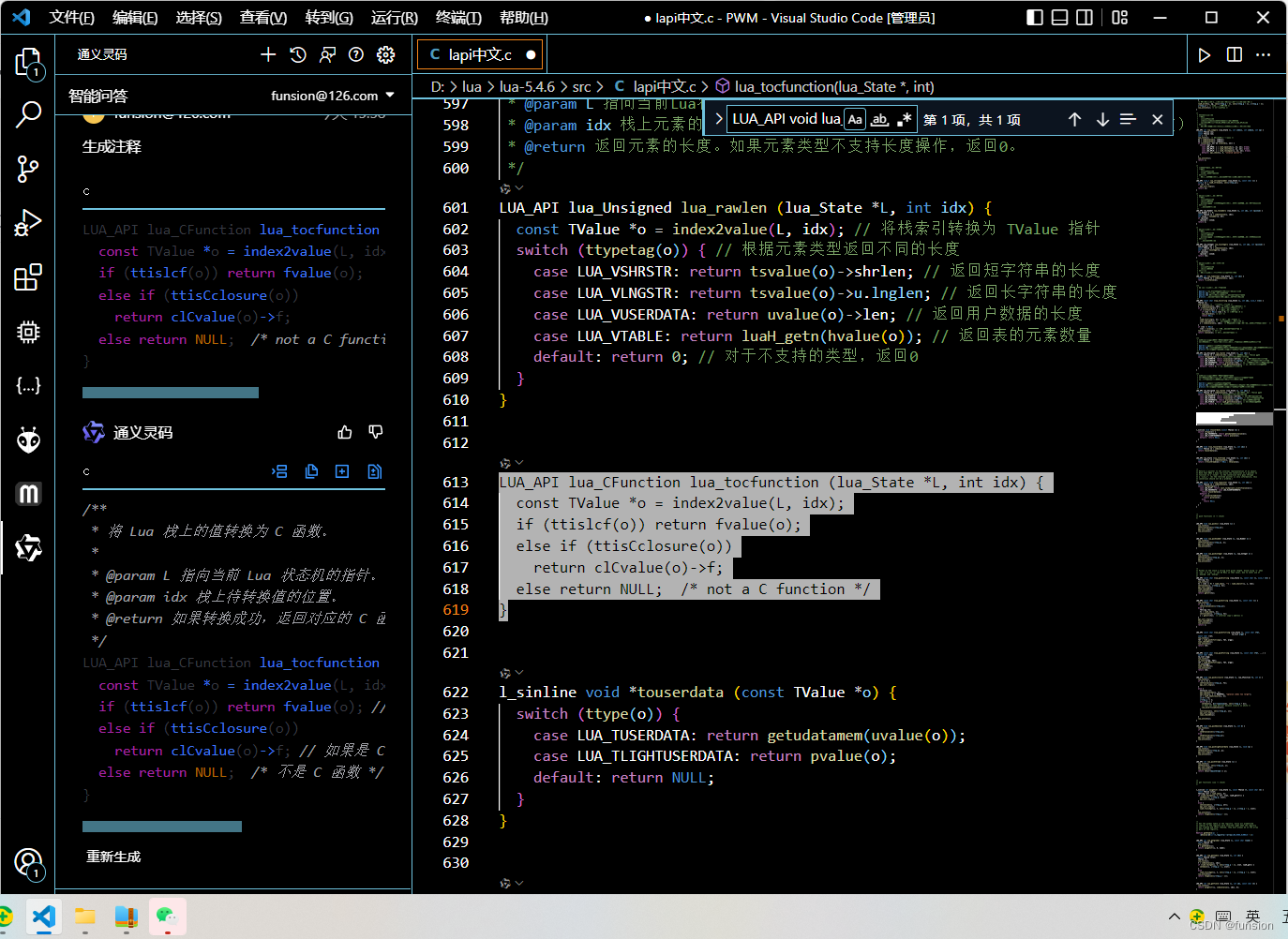
Task: Open the chip-shaped embedded tools view
Action: 28,331
